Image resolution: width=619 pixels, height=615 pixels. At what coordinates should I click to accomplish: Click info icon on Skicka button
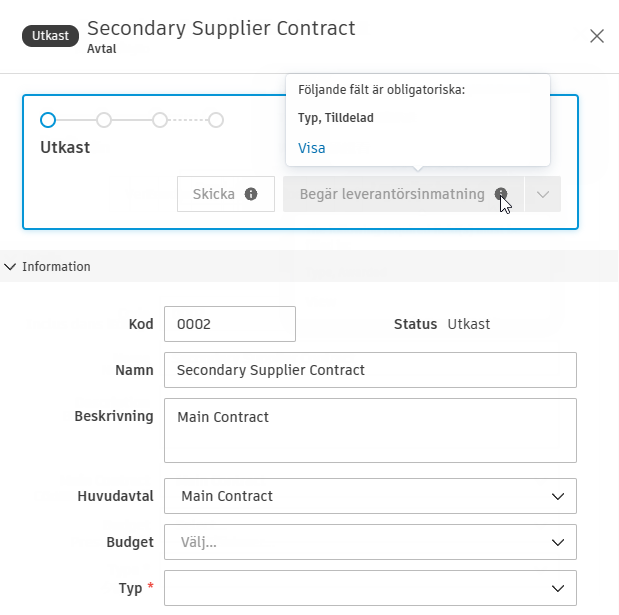pyautogui.click(x=251, y=194)
